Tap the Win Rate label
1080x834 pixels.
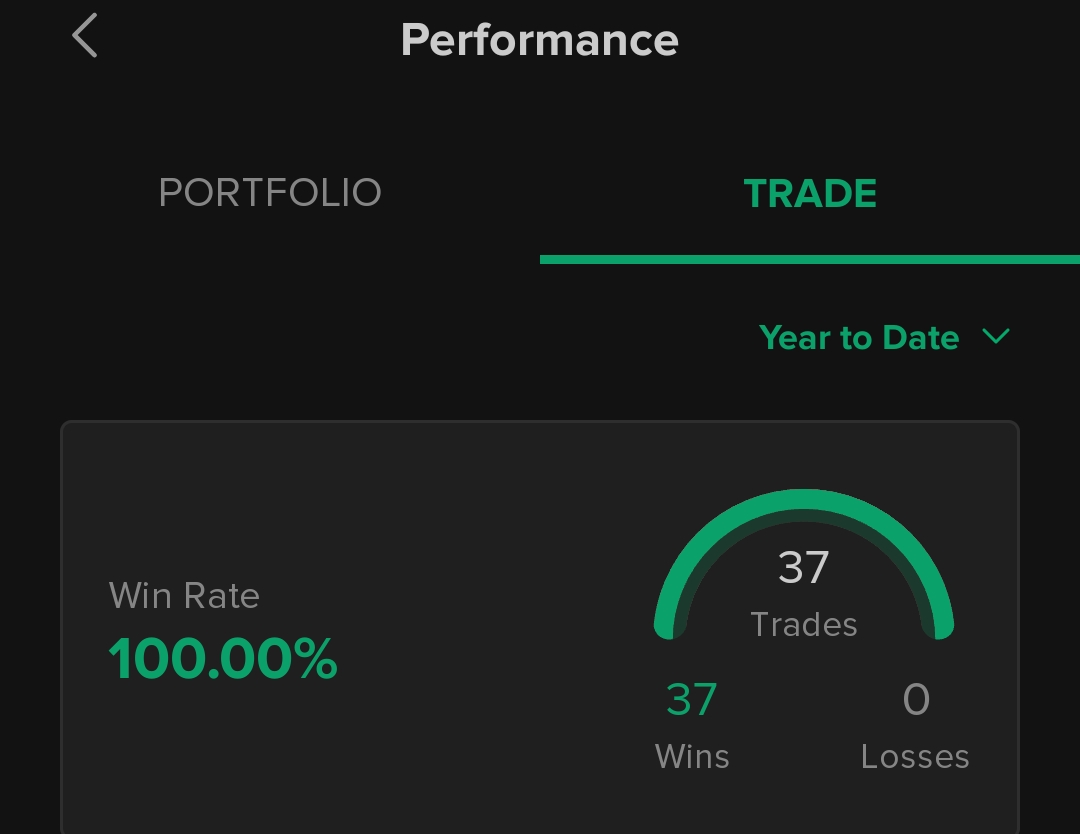(x=184, y=595)
